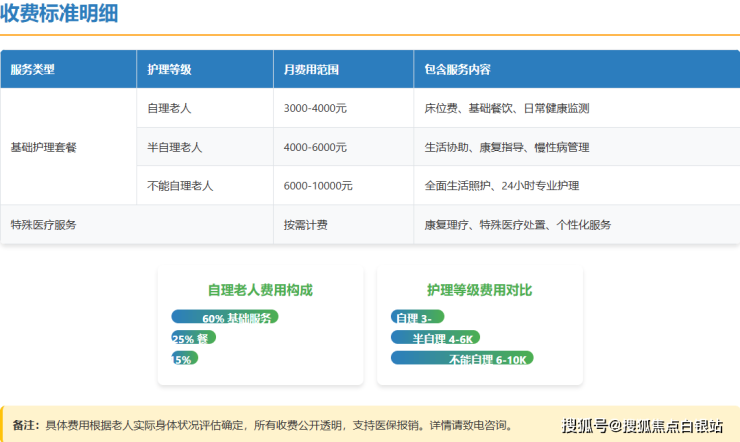Click the 自理老人费用构成 chart title
Image resolution: width=740 pixels, height=442 pixels.
[260, 290]
